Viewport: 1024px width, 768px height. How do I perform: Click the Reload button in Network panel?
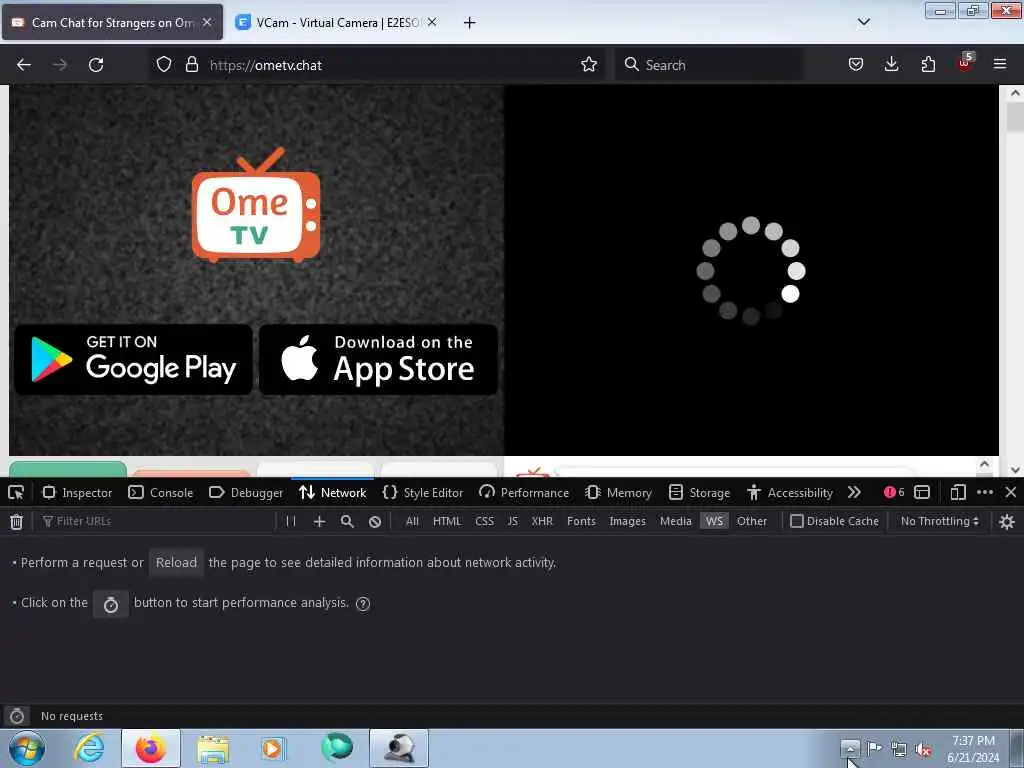[x=176, y=562]
